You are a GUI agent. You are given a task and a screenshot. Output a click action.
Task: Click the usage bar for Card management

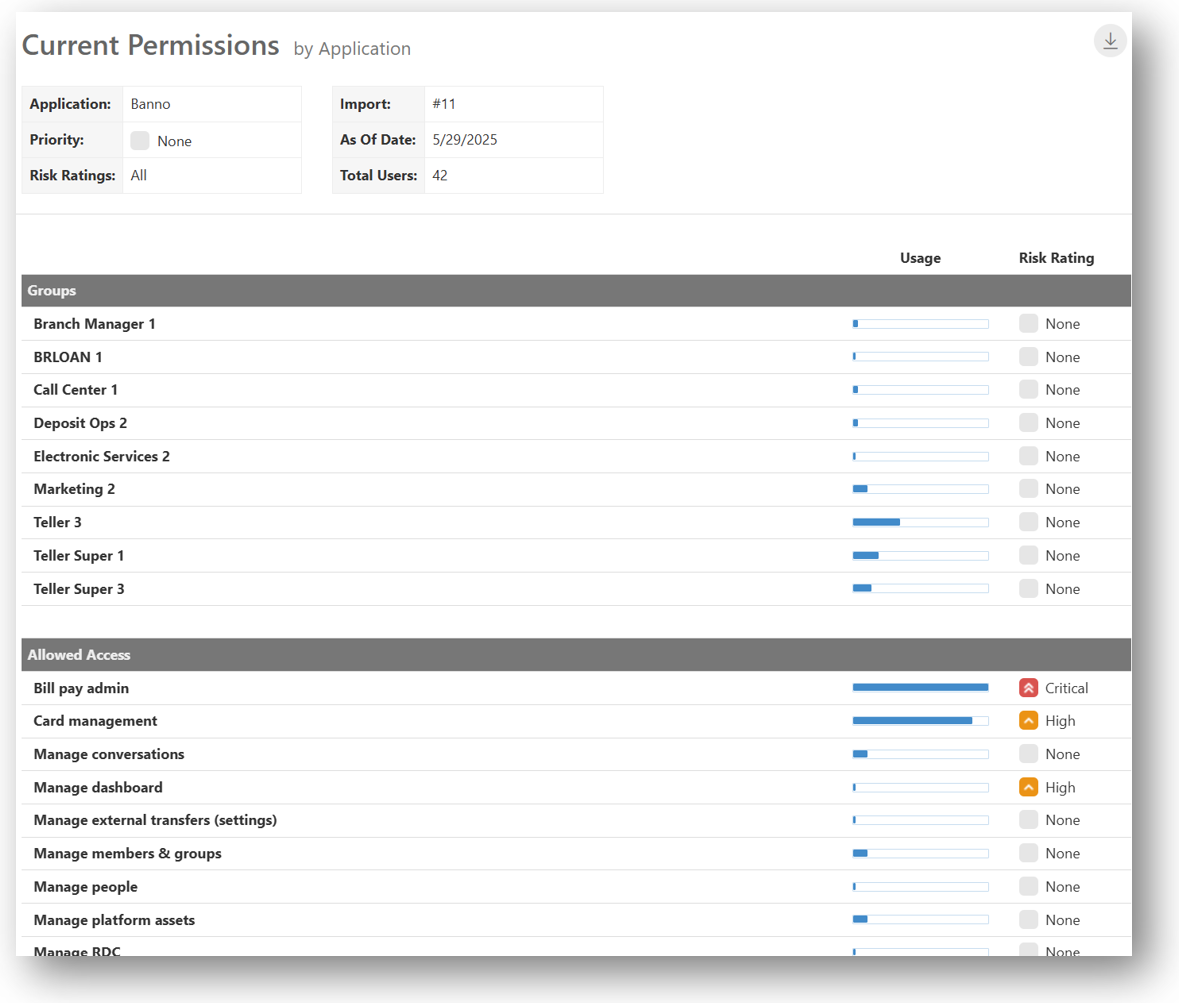(x=920, y=721)
